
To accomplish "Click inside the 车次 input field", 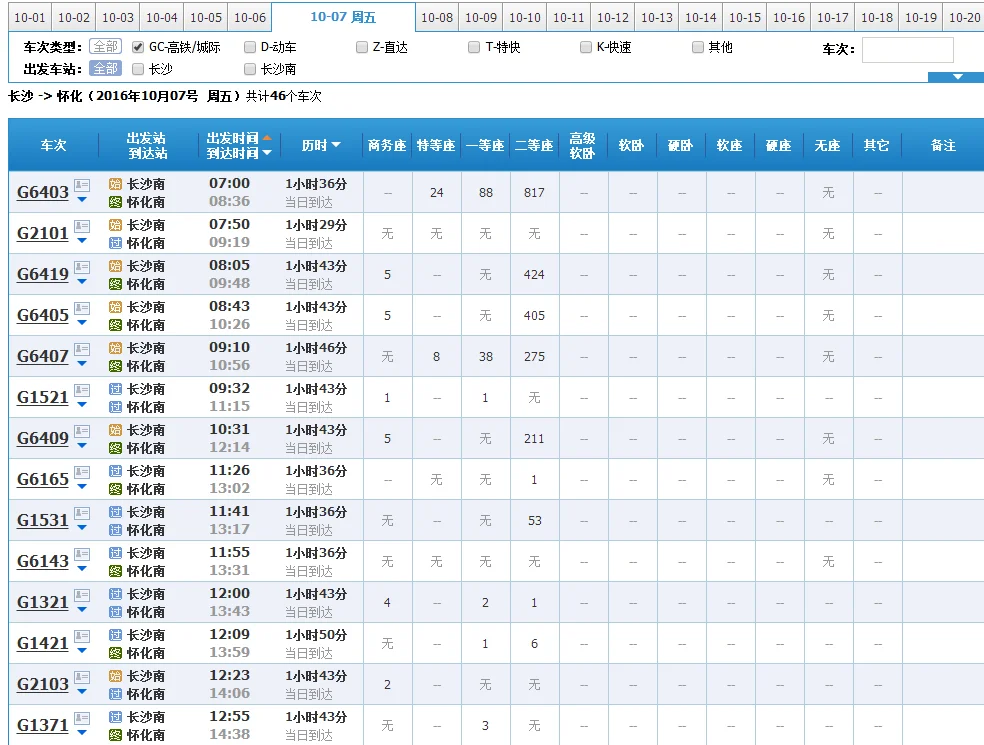I will coord(907,49).
